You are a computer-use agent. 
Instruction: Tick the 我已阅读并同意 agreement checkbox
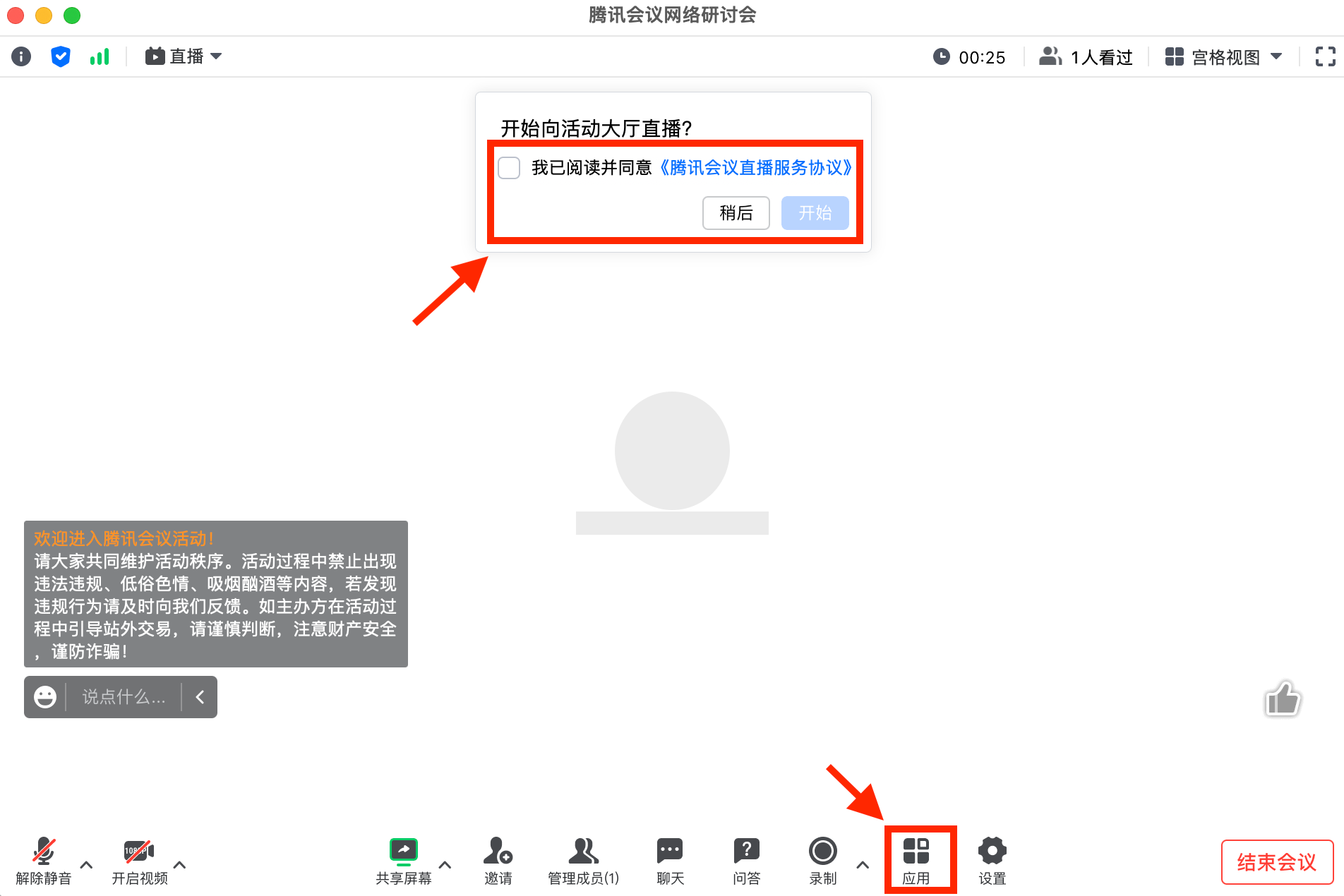click(x=509, y=168)
